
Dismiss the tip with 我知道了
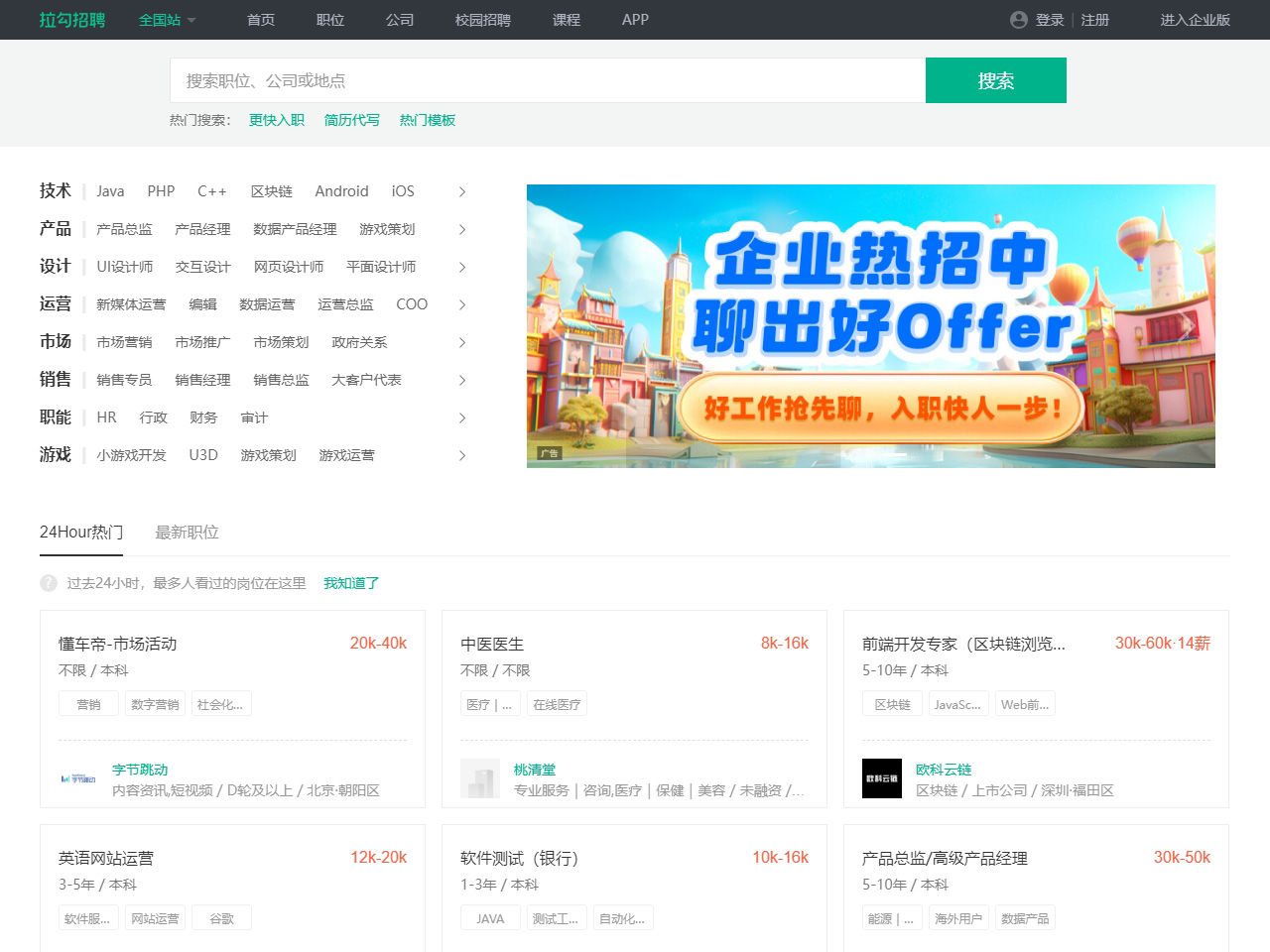click(x=348, y=583)
